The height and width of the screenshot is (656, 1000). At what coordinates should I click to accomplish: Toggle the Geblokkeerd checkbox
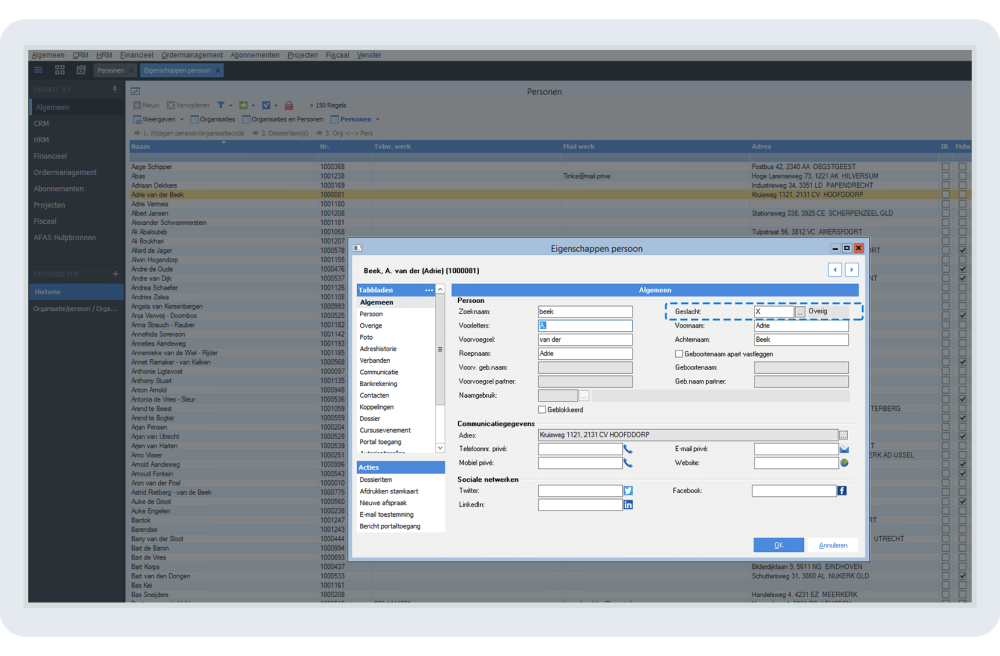tap(542, 410)
